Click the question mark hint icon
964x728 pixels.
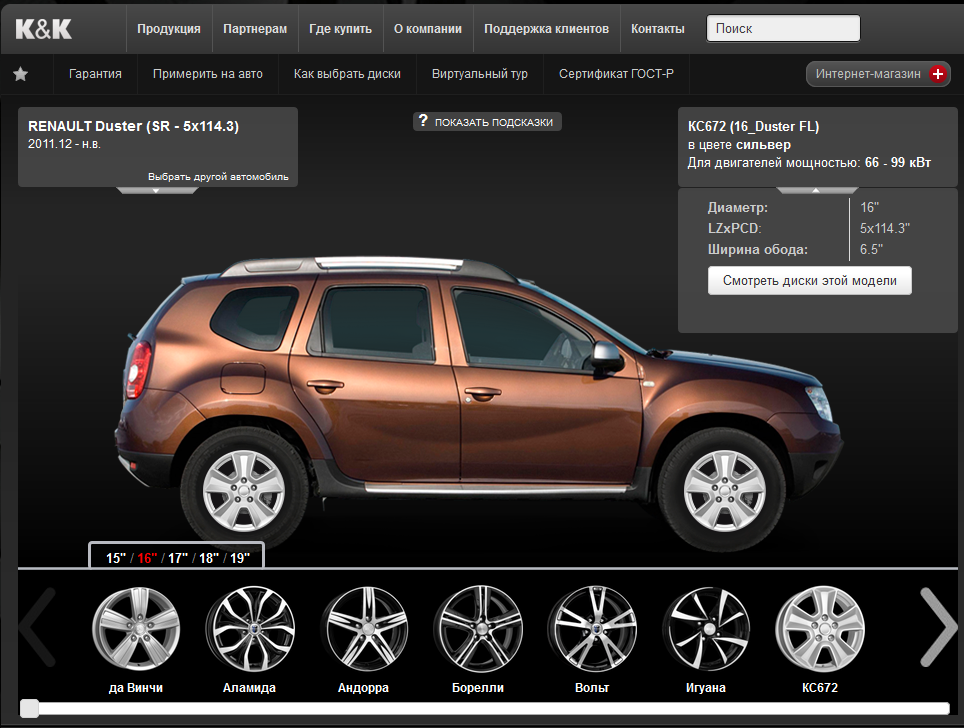click(423, 121)
